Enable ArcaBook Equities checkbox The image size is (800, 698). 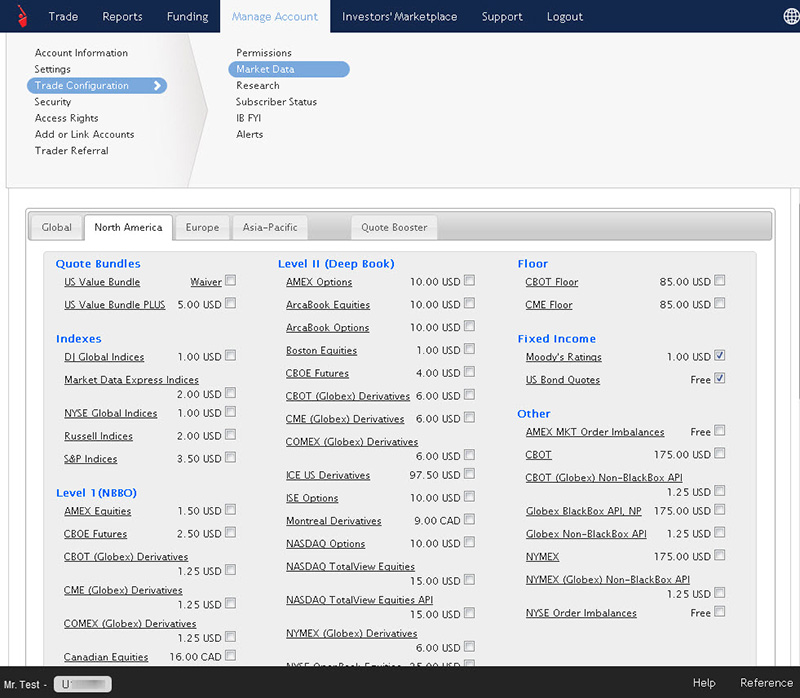tap(469, 303)
